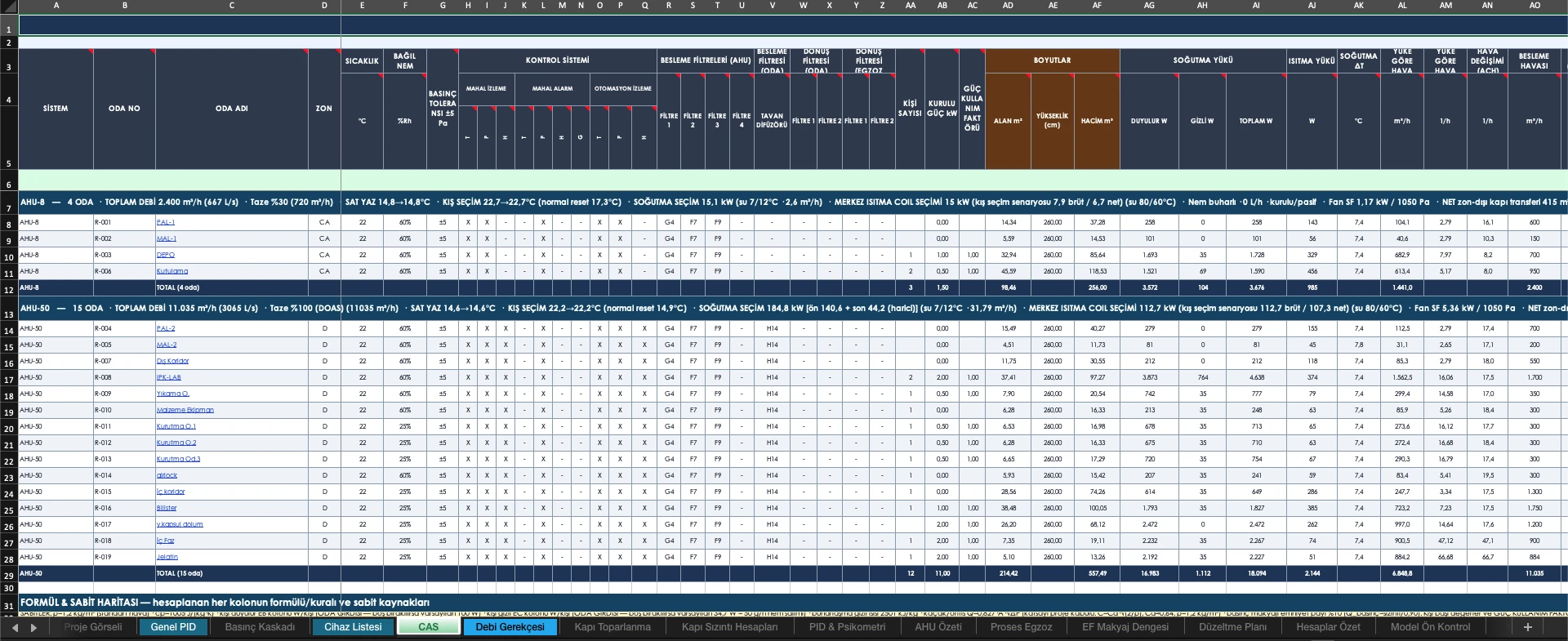Follow the Yıkama O. link
1568x641 pixels.
tap(172, 394)
